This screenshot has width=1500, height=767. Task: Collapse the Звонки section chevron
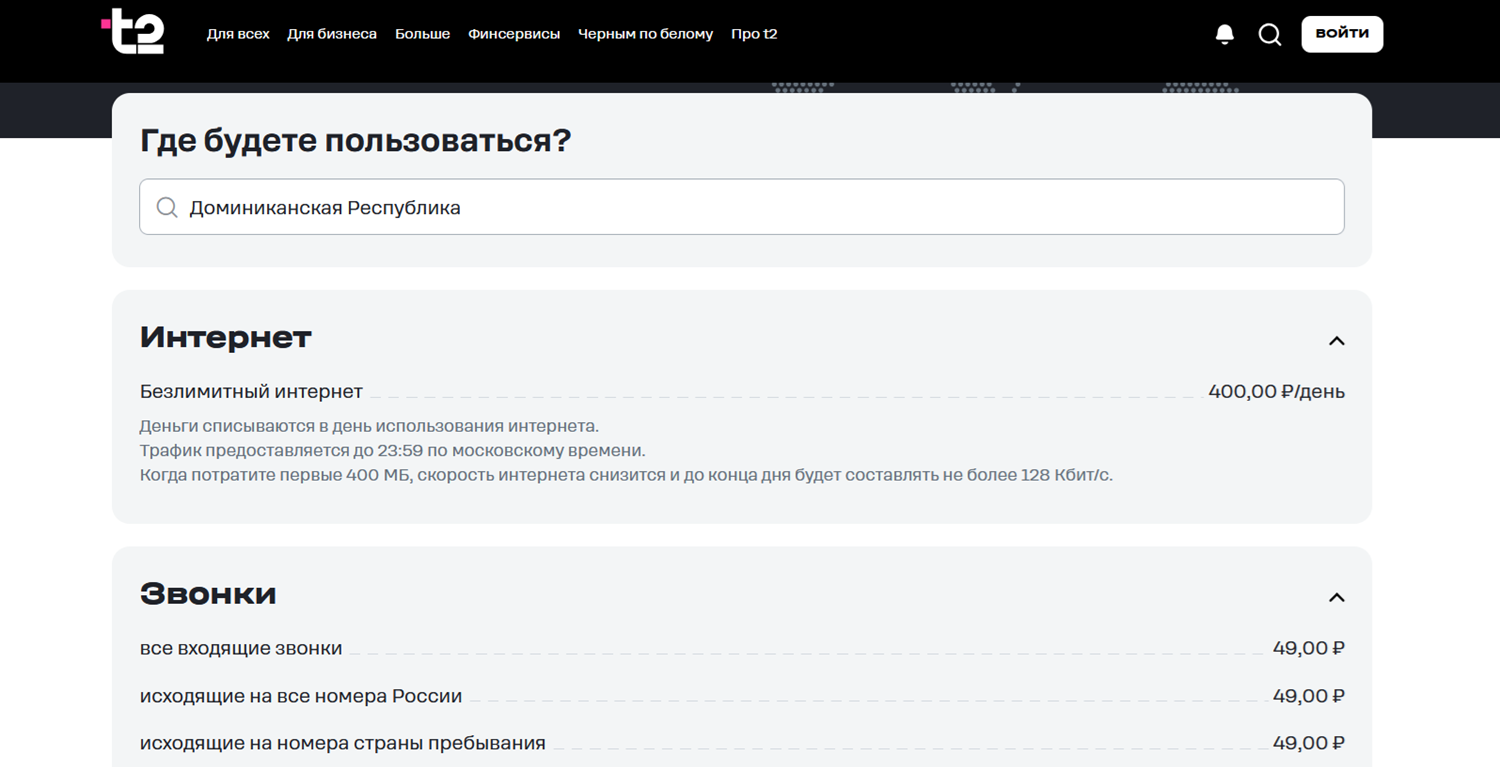pyautogui.click(x=1336, y=598)
